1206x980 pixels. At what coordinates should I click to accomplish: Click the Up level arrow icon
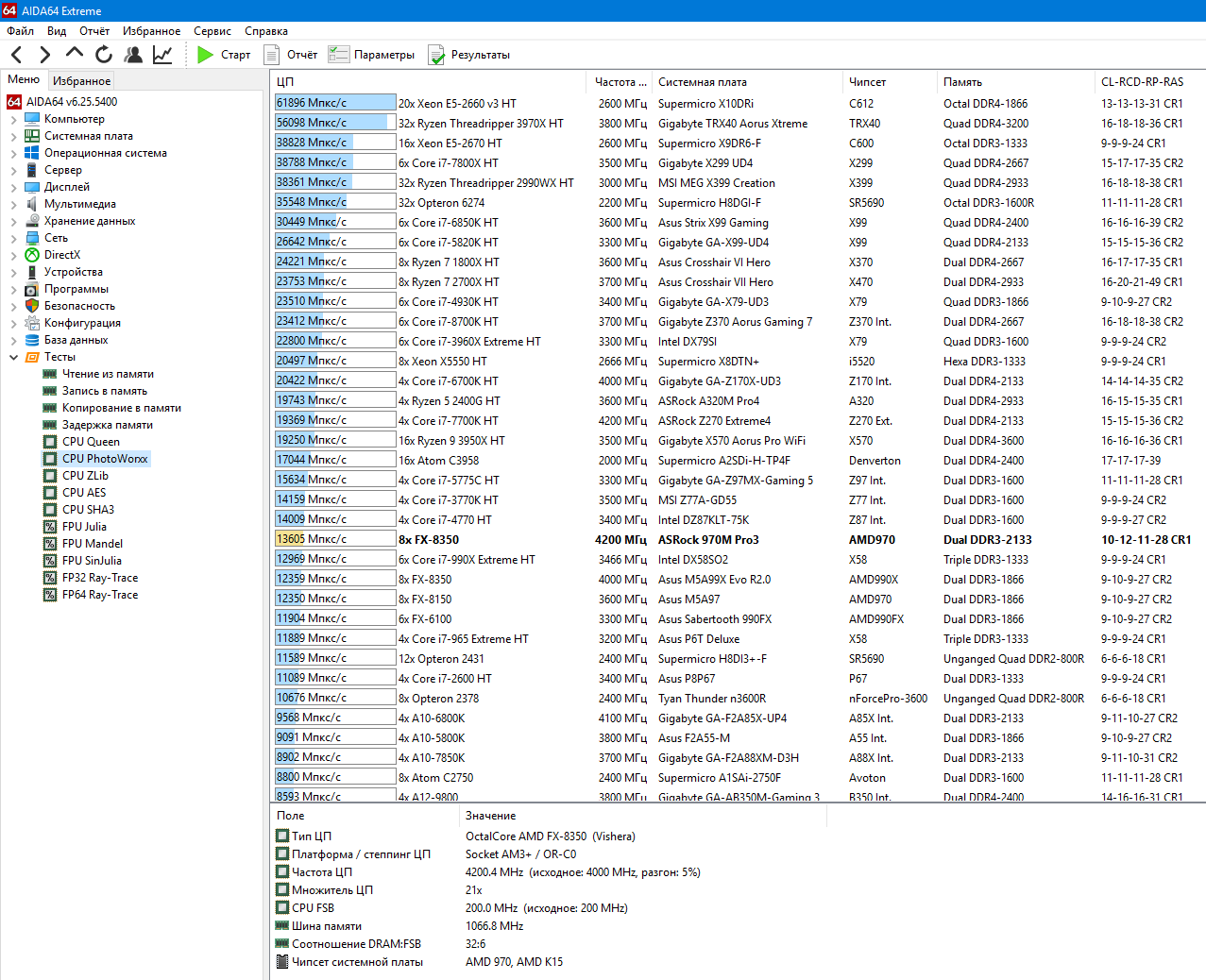75,53
